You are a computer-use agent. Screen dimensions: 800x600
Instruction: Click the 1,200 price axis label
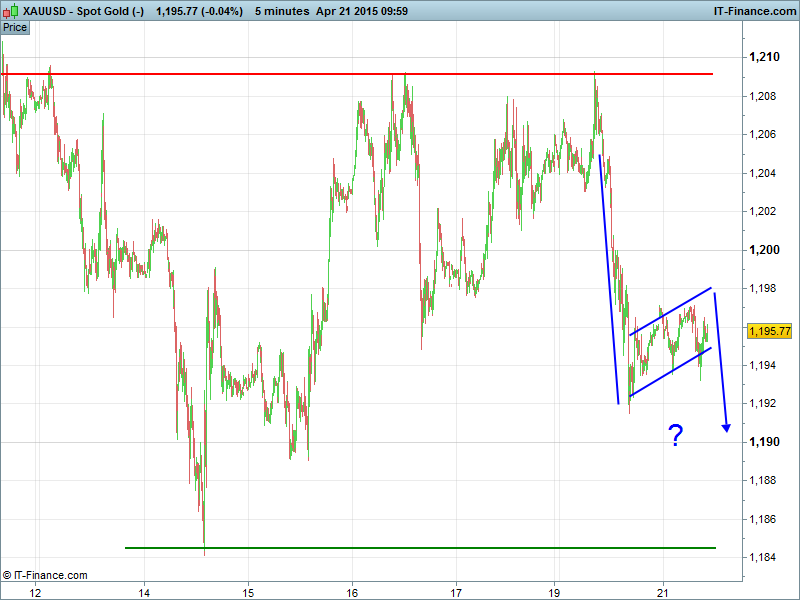click(x=764, y=250)
